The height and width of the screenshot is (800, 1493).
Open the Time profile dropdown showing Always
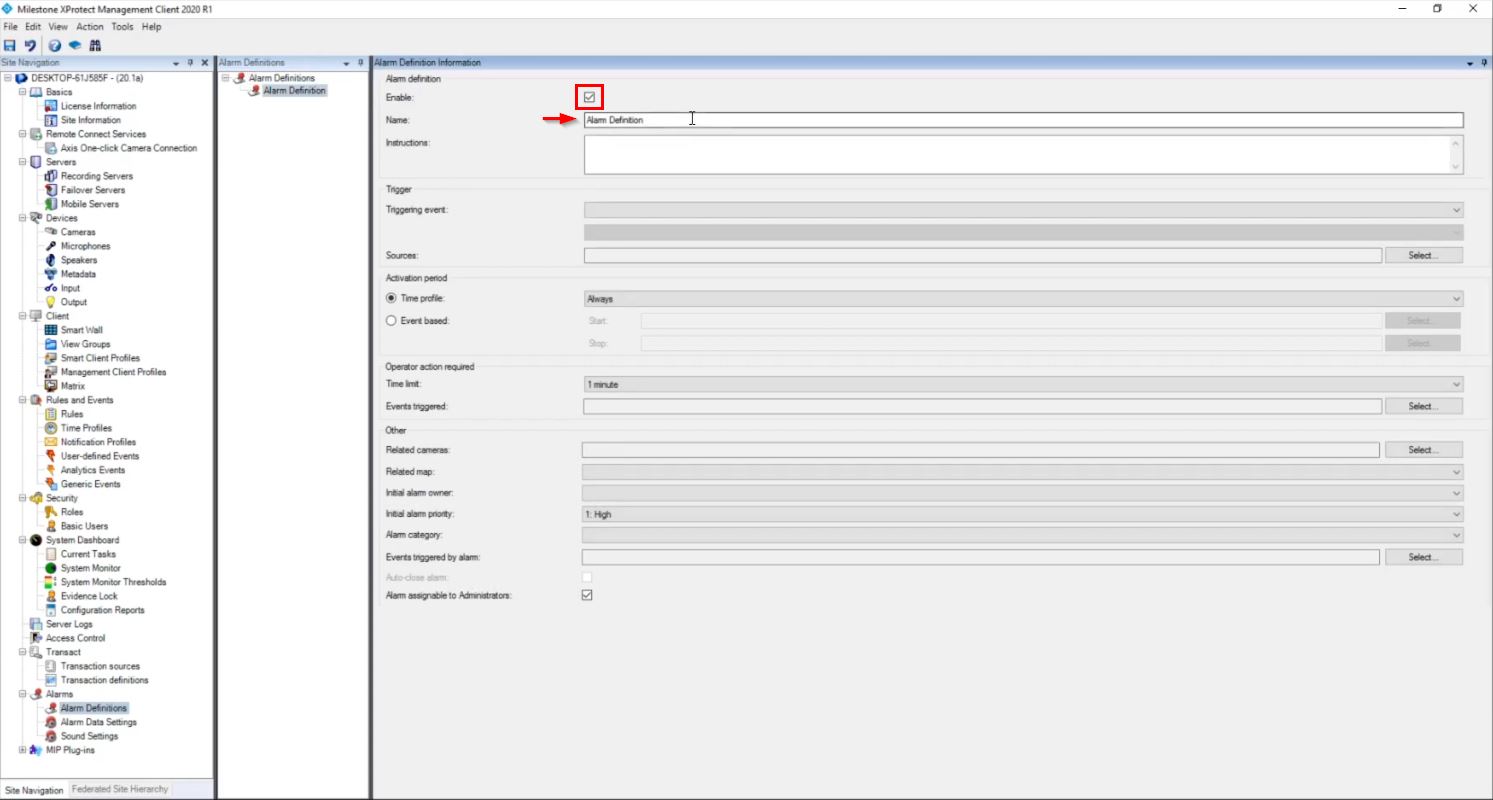pyautogui.click(x=1023, y=299)
